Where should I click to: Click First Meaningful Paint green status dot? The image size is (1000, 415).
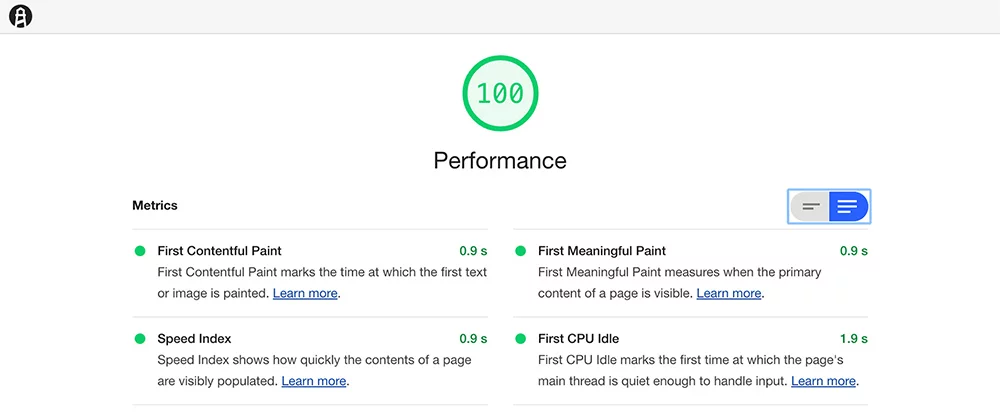520,251
